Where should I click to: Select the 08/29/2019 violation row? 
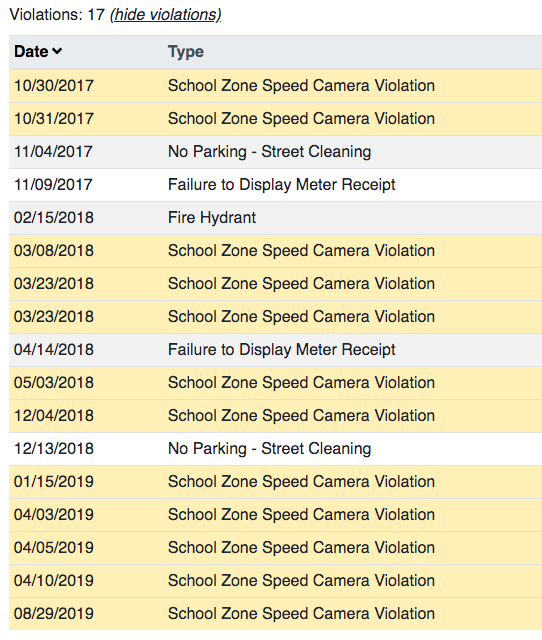pyautogui.click(x=275, y=614)
